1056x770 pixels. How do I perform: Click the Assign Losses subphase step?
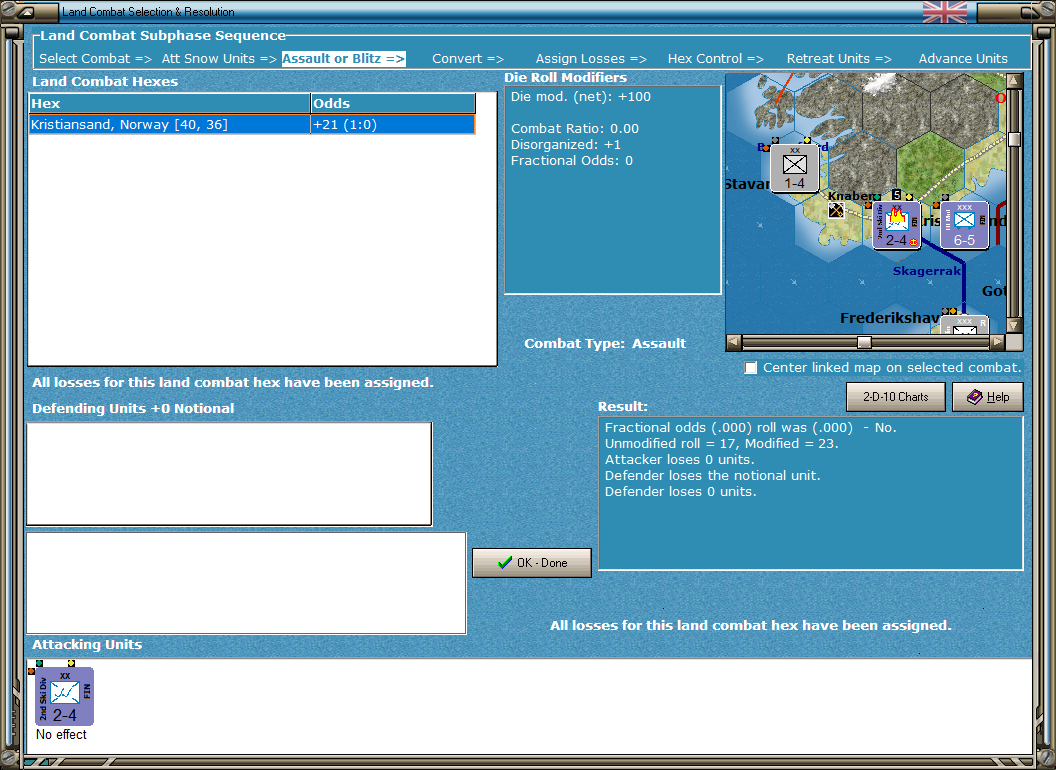pos(591,59)
